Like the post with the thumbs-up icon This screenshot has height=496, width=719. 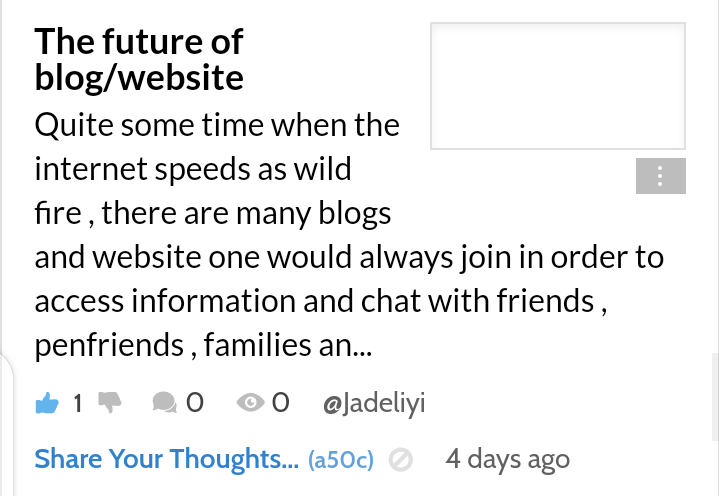[47, 403]
